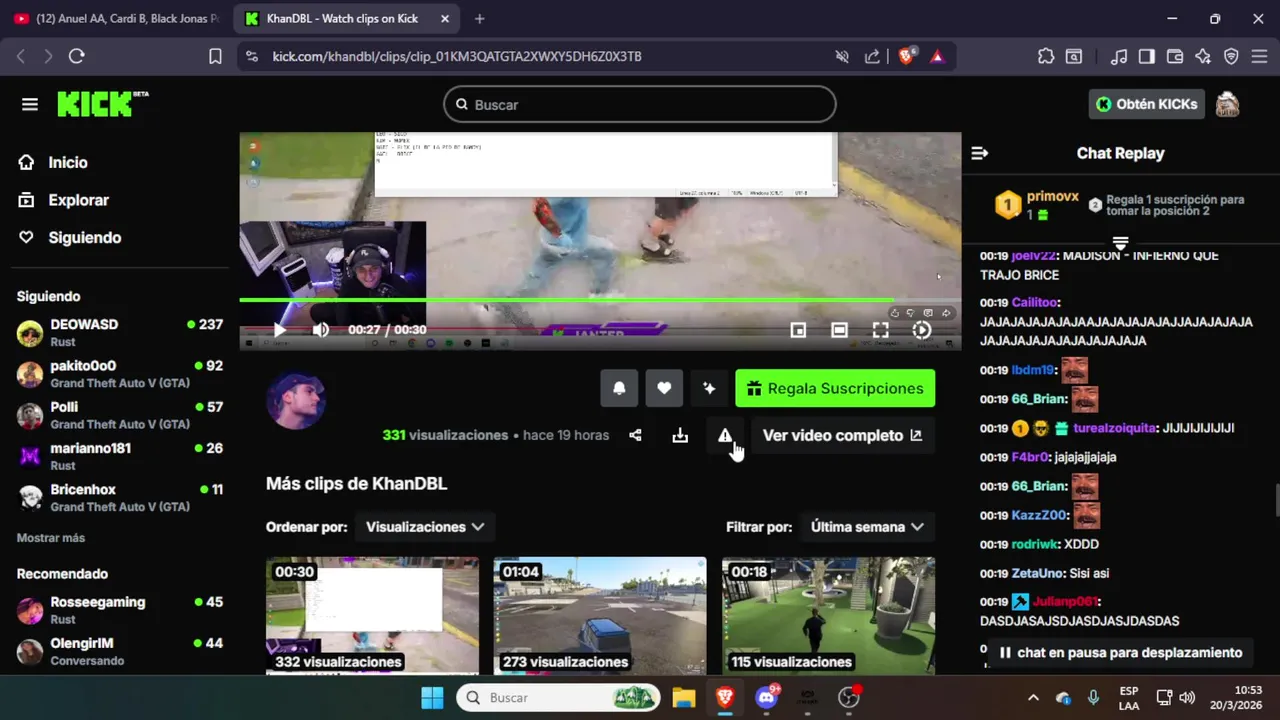Click the address bar URL

click(x=457, y=57)
